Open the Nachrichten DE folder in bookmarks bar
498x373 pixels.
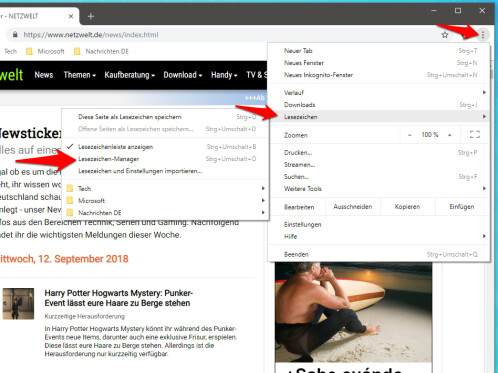(101, 51)
